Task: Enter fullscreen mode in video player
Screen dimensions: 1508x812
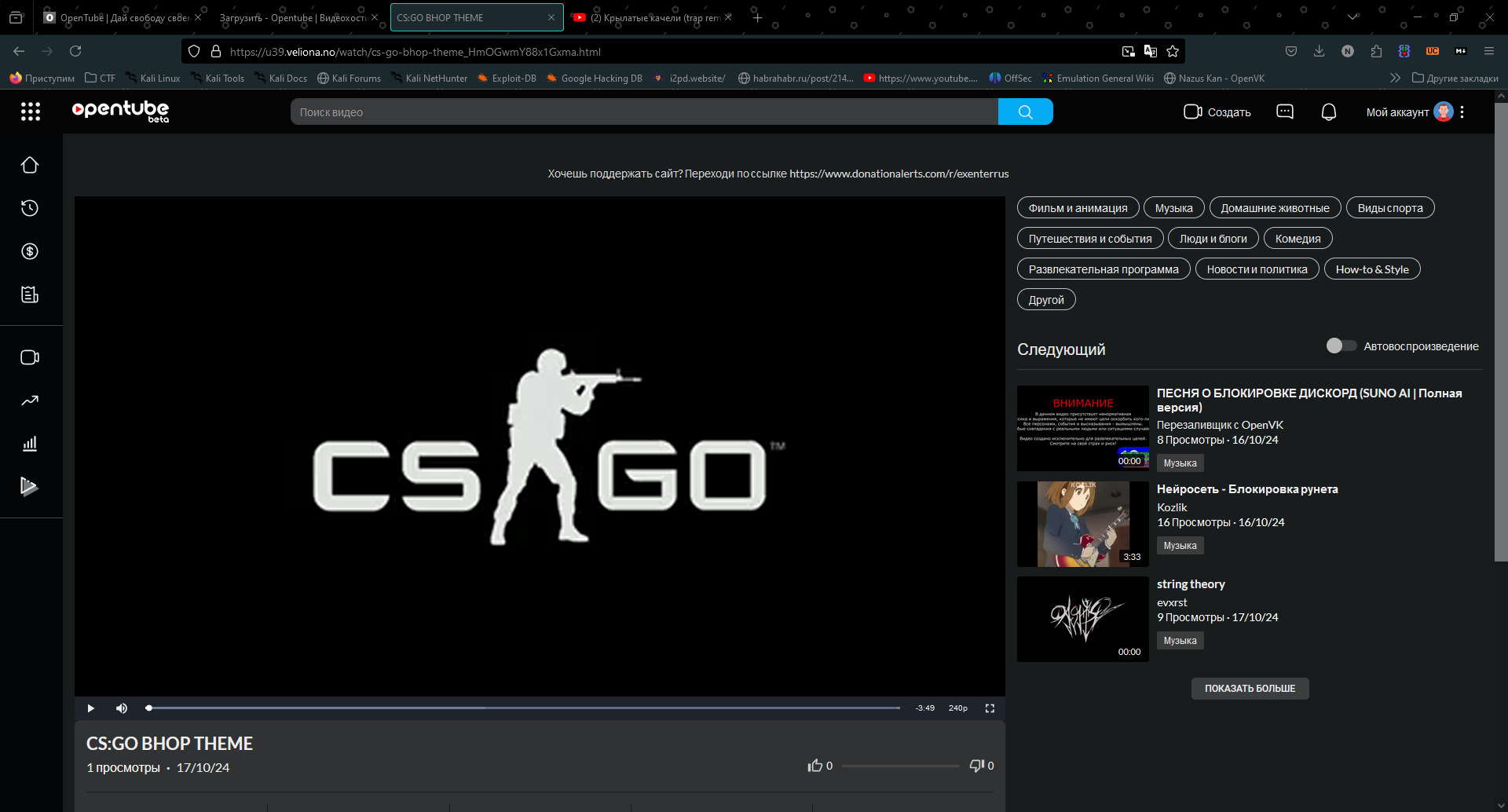Action: coord(990,708)
